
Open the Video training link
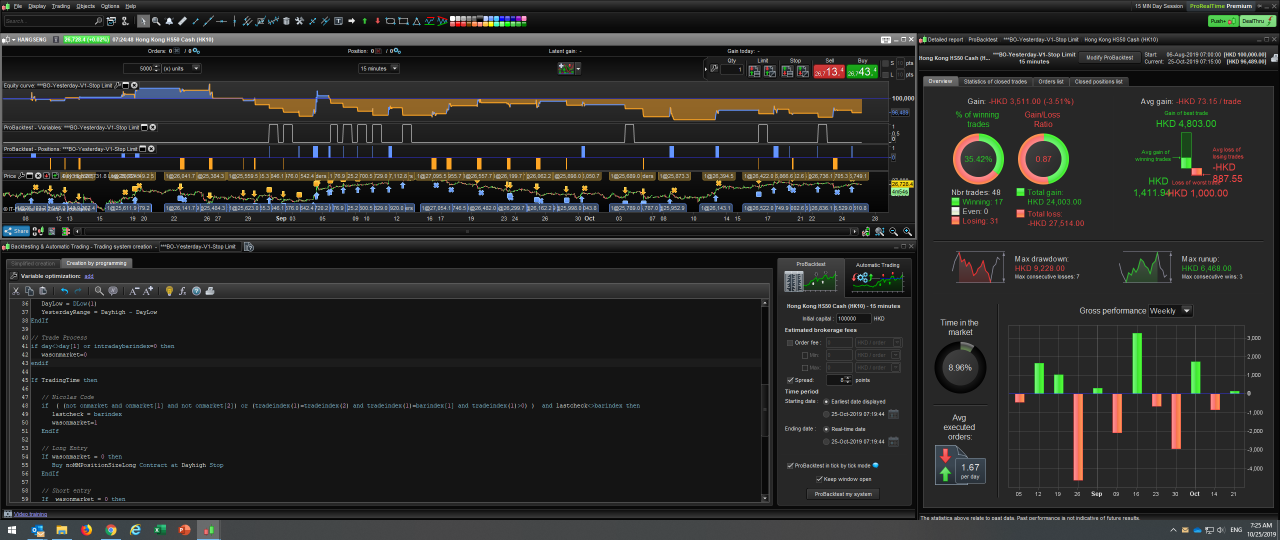coord(30,514)
